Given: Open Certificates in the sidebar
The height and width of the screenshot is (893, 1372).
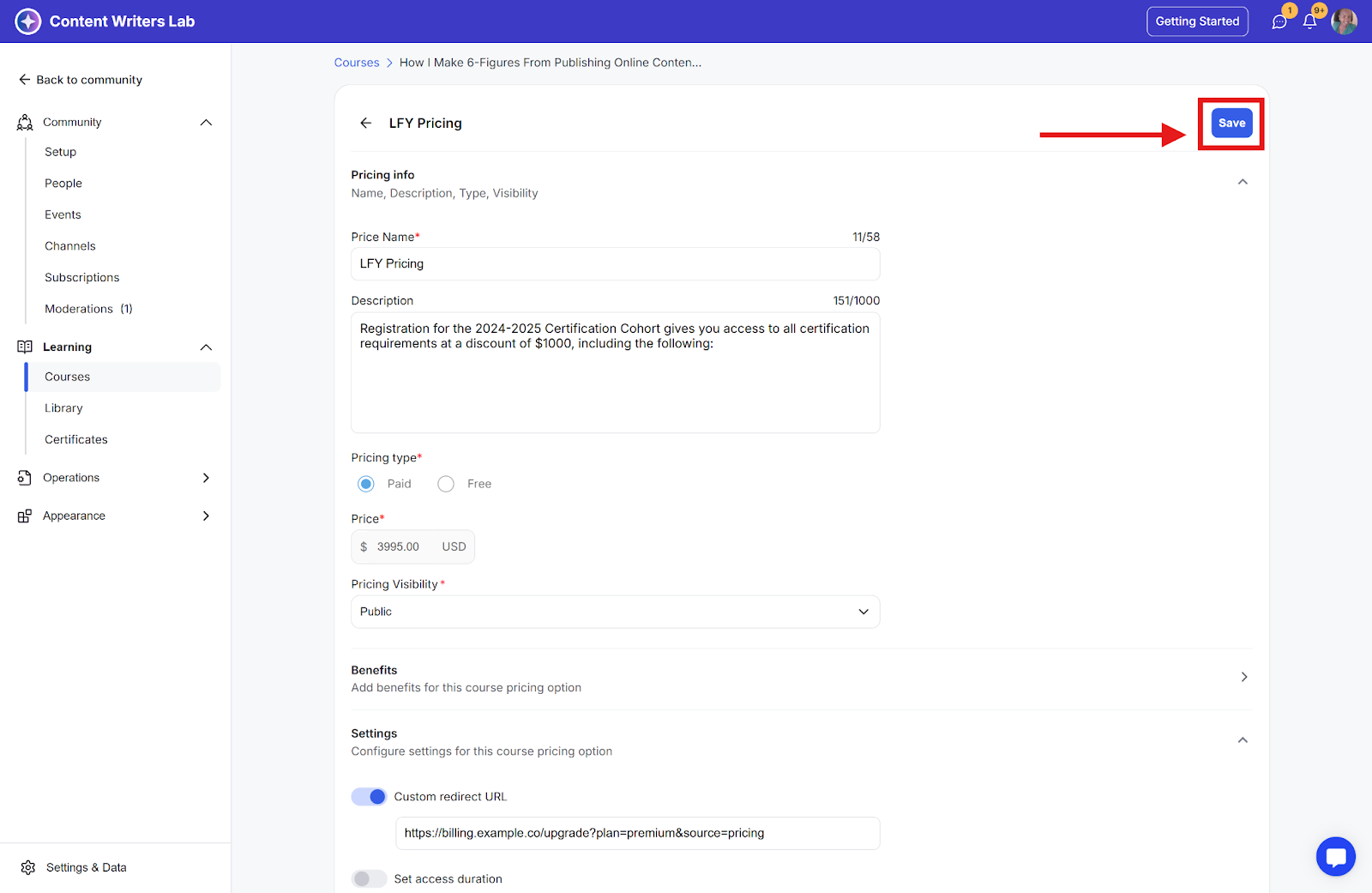Looking at the screenshot, I should pos(76,440).
